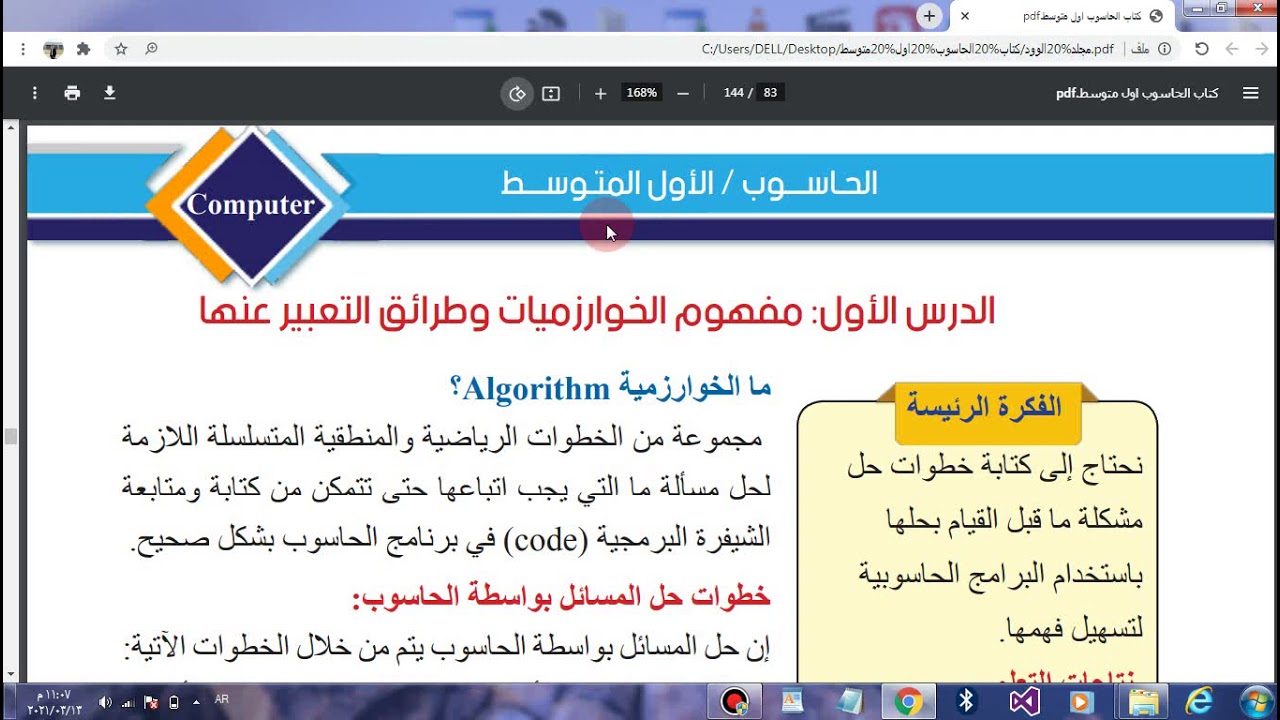Click the current page number field 83
The width and height of the screenshot is (1280, 720).
point(770,93)
